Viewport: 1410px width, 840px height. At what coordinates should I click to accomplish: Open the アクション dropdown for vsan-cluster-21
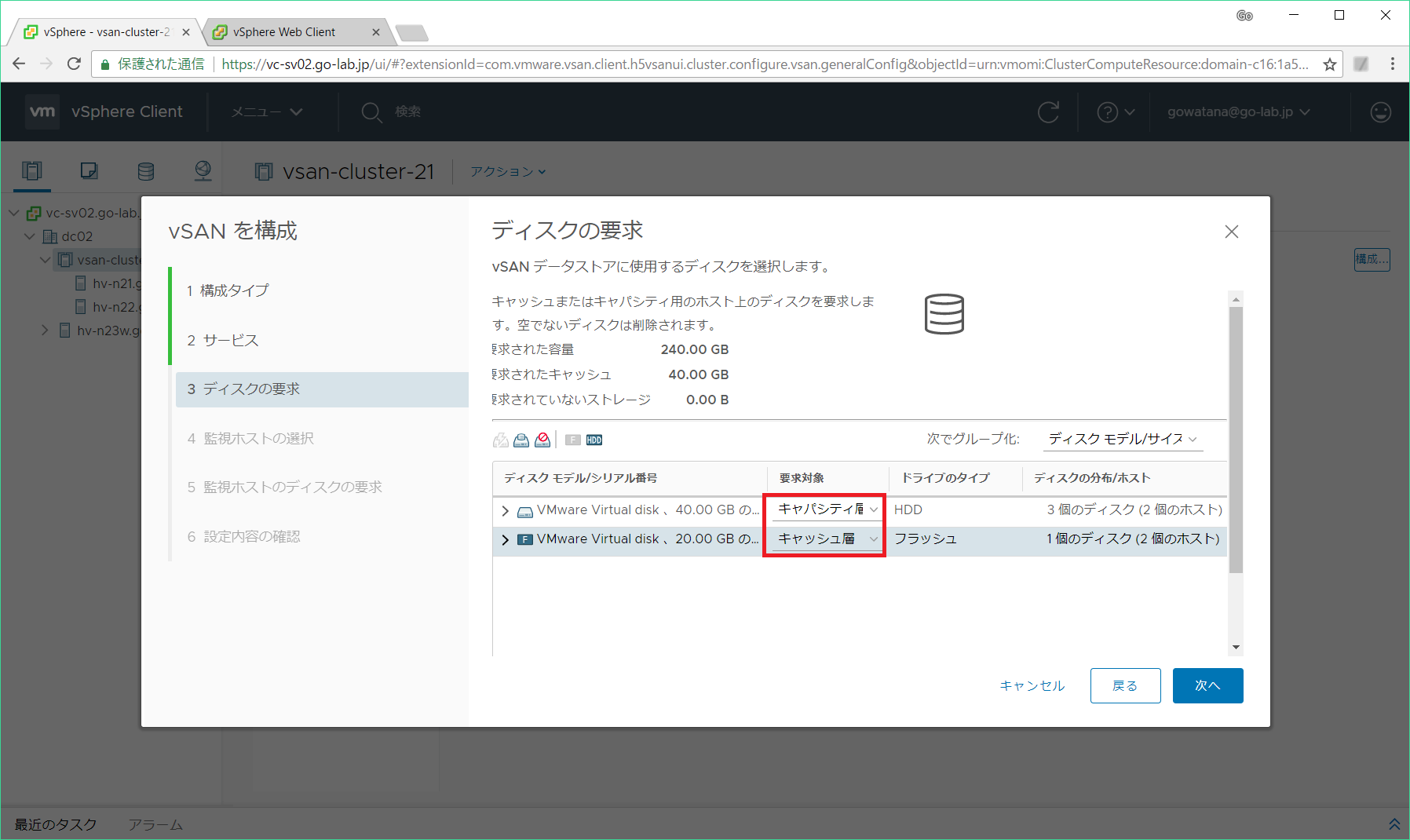[x=508, y=171]
